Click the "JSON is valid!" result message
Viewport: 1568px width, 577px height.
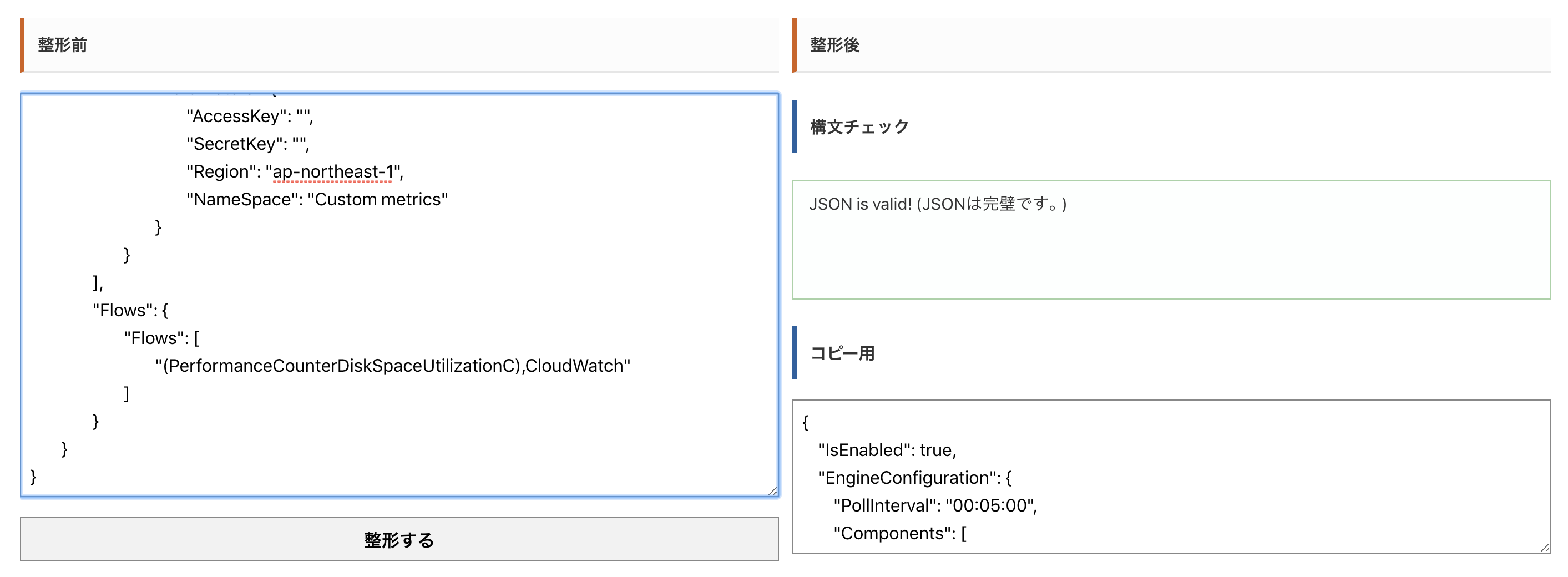[x=937, y=204]
